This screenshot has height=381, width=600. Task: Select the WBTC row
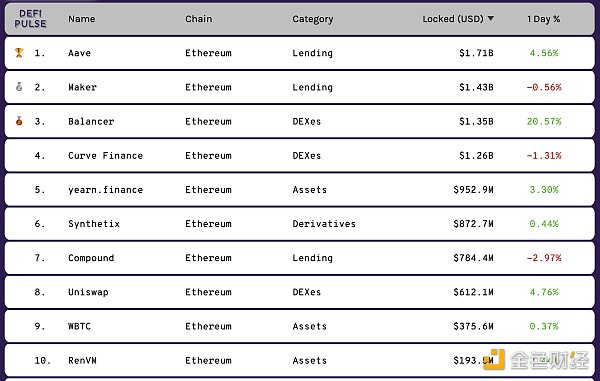(x=300, y=326)
